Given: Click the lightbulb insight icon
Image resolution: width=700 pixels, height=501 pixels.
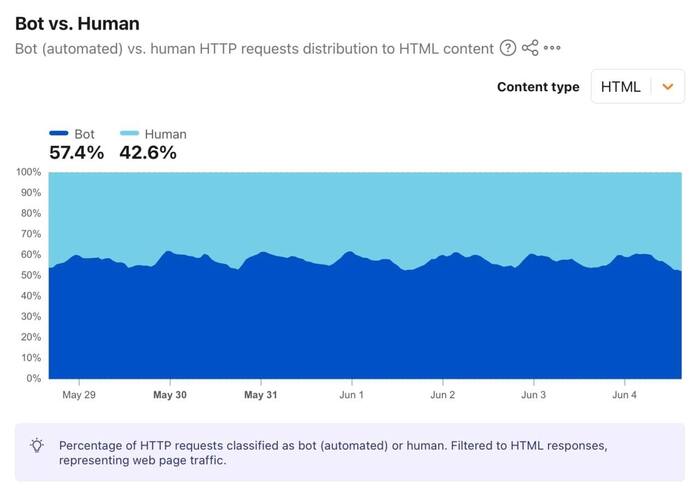Looking at the screenshot, I should pyautogui.click(x=37, y=445).
